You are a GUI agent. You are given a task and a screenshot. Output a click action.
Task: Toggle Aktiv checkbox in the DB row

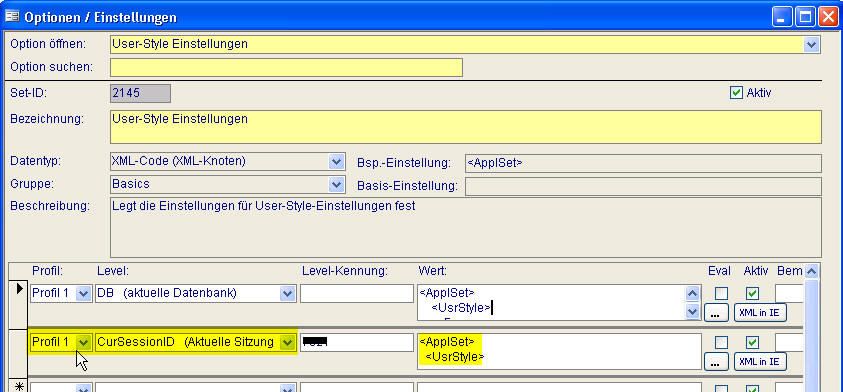pos(753,294)
